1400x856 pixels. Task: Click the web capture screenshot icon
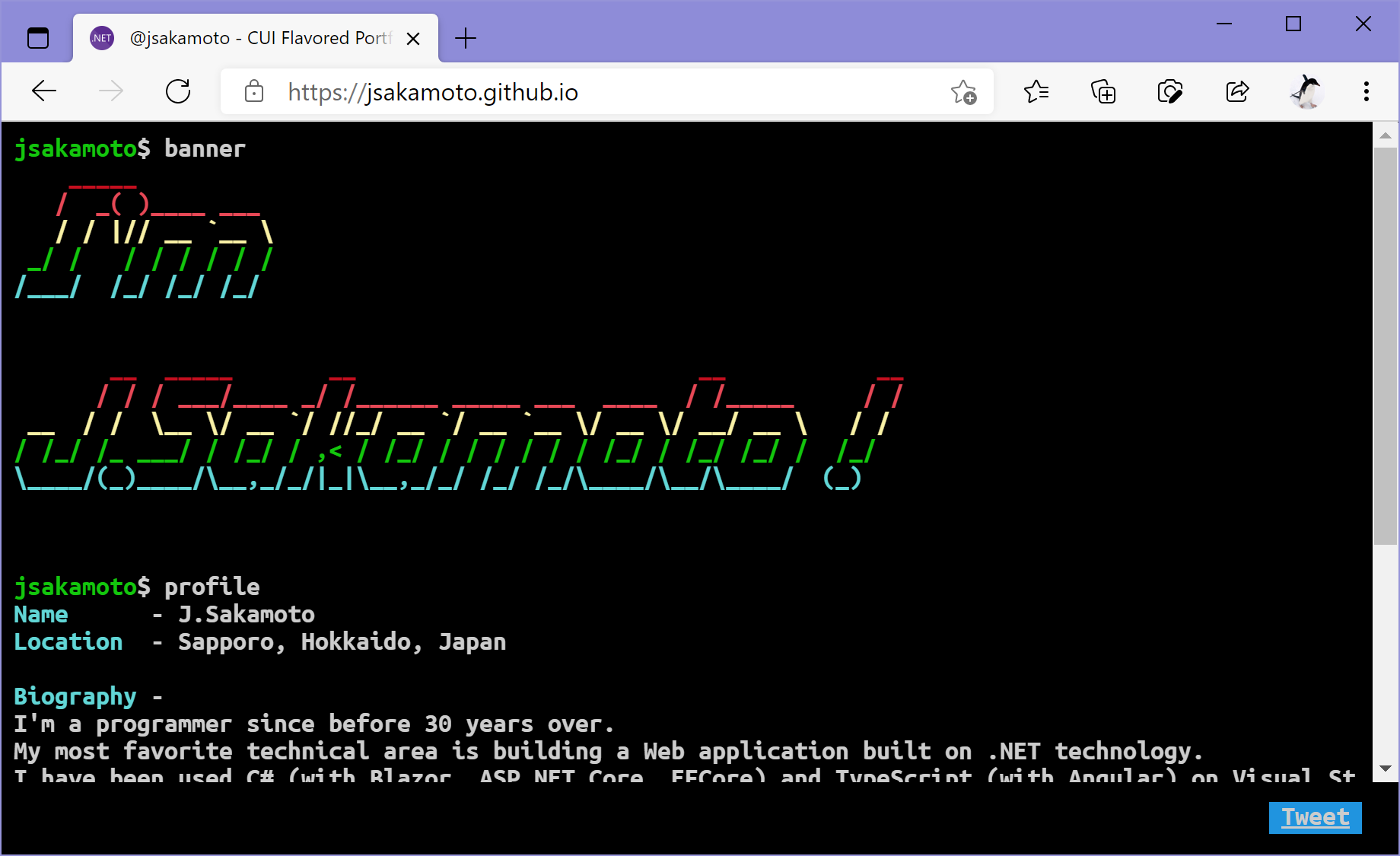[x=1169, y=91]
